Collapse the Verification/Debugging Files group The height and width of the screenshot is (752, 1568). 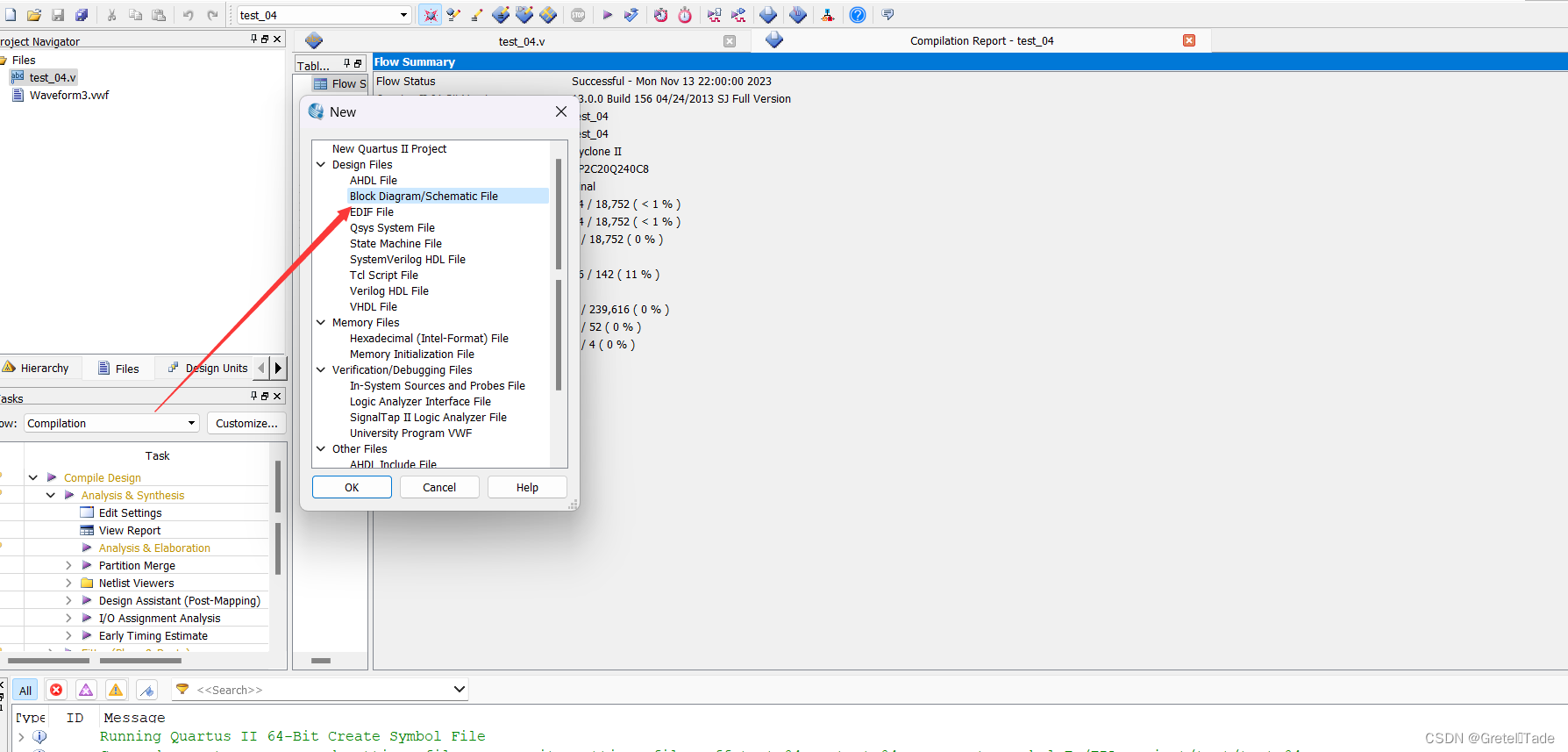(x=321, y=369)
